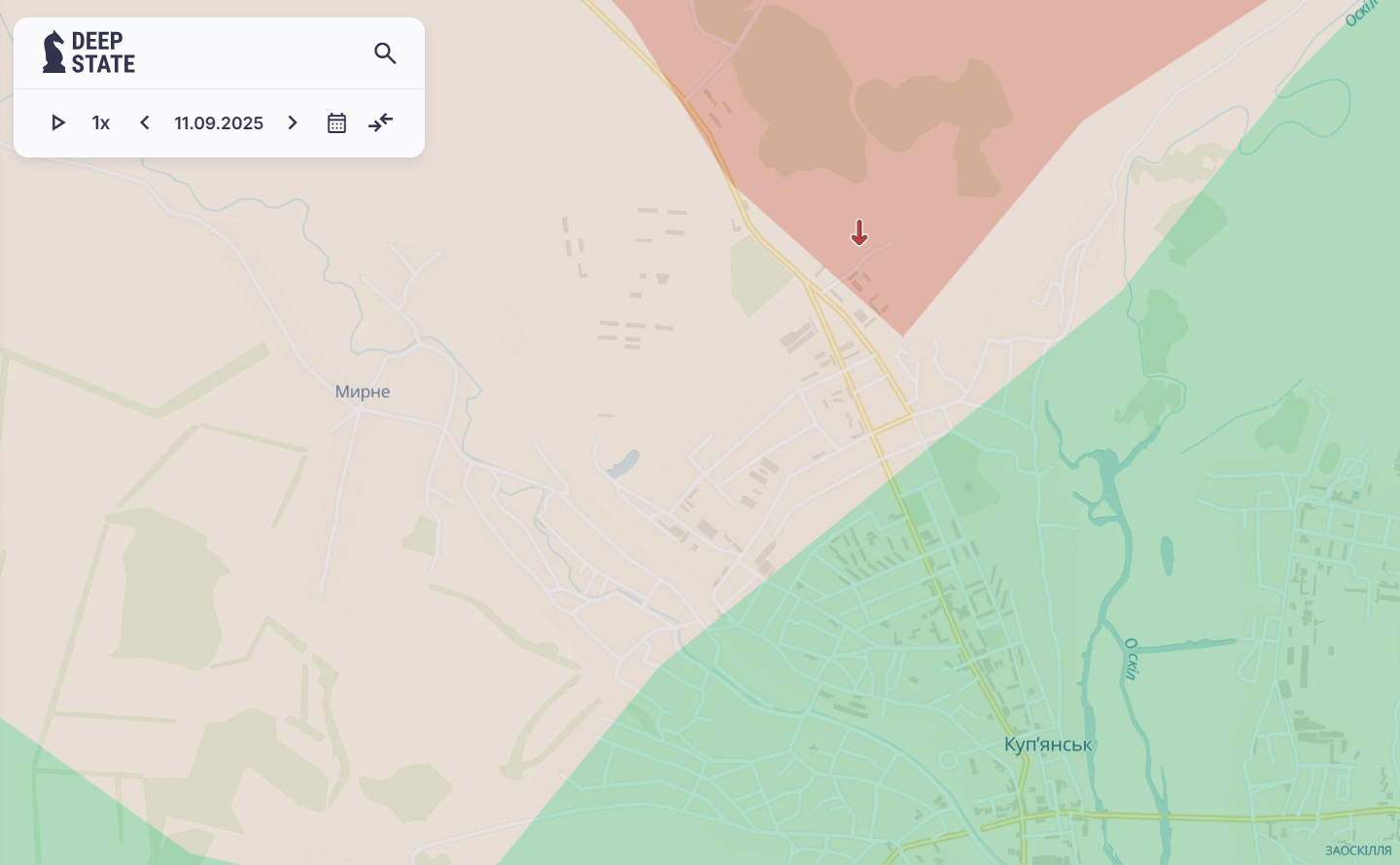Collapse the timeline control panel

pos(381,122)
